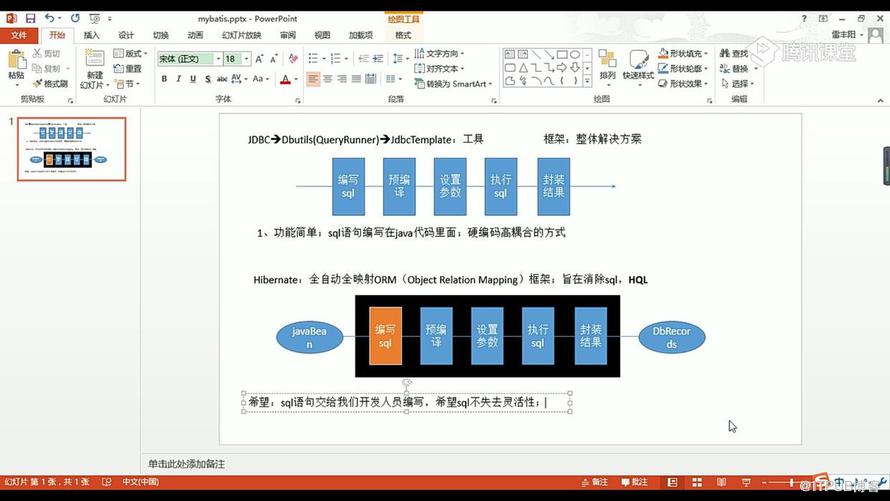Select the triangle shape in shapes gallery

coord(523,68)
